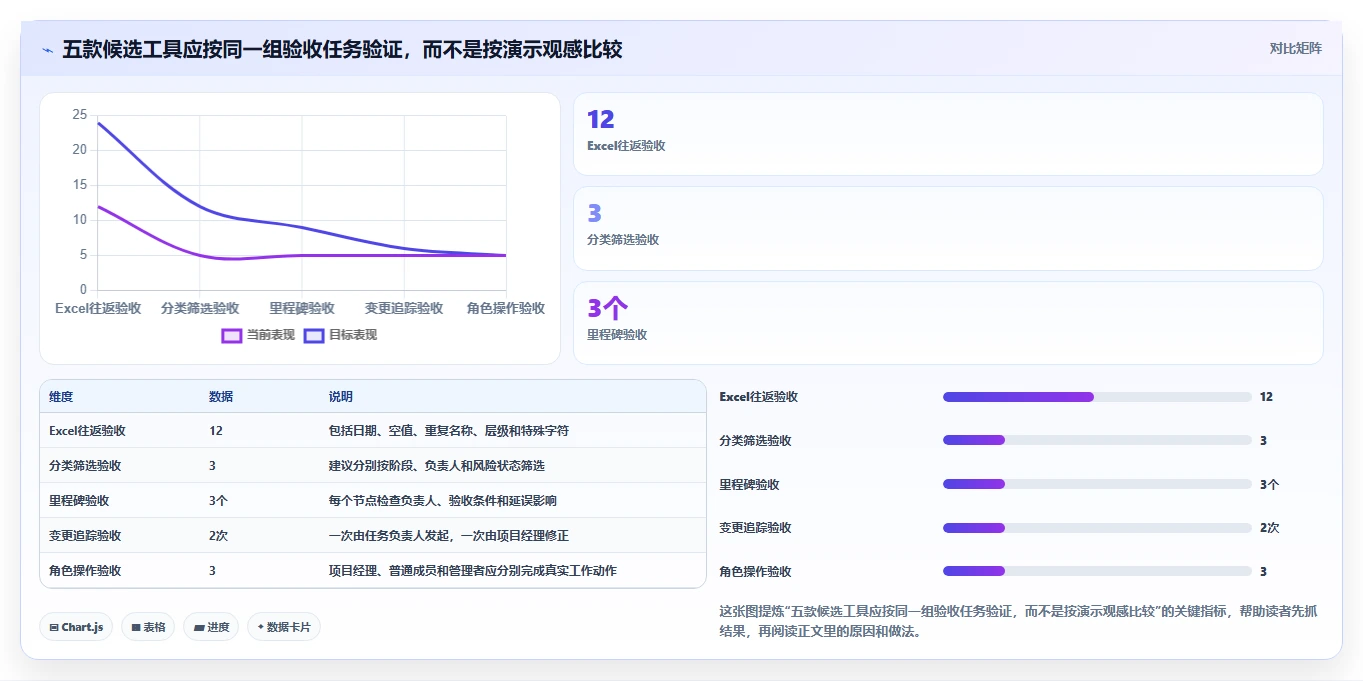
Task: Select the 12 Excel往返验收 data card
Action: 948,134
